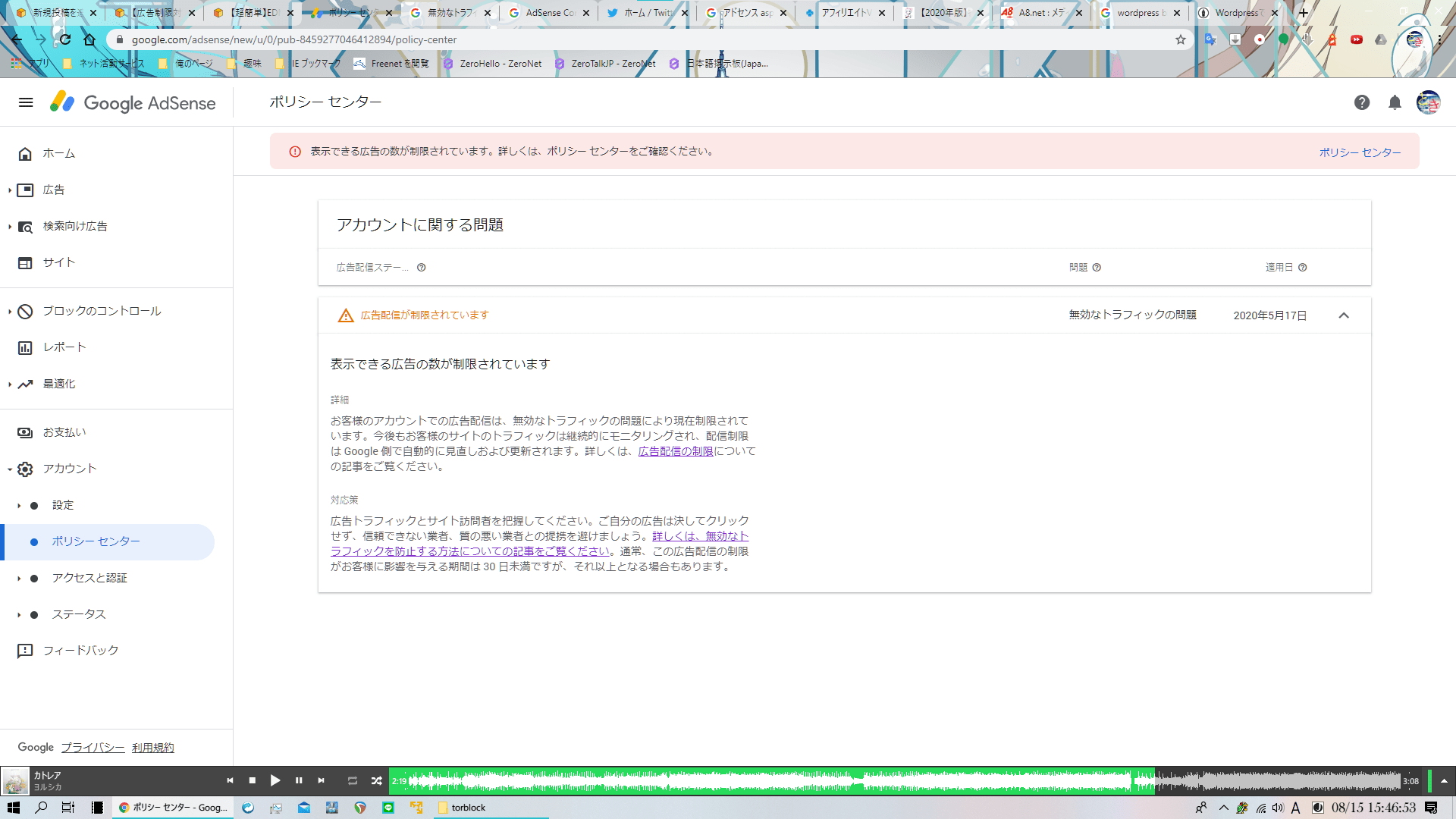
Task: Click the browser address bar URL
Action: click(294, 39)
